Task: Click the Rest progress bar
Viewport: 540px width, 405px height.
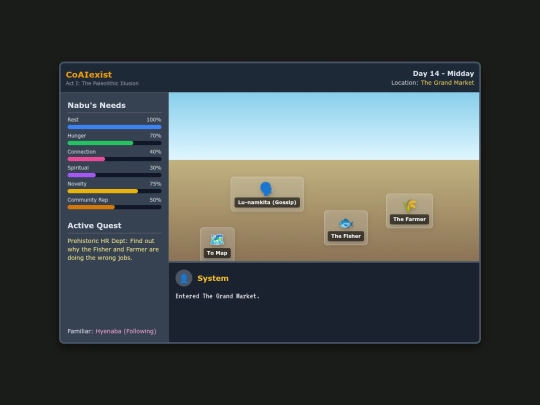Action: pos(114,127)
